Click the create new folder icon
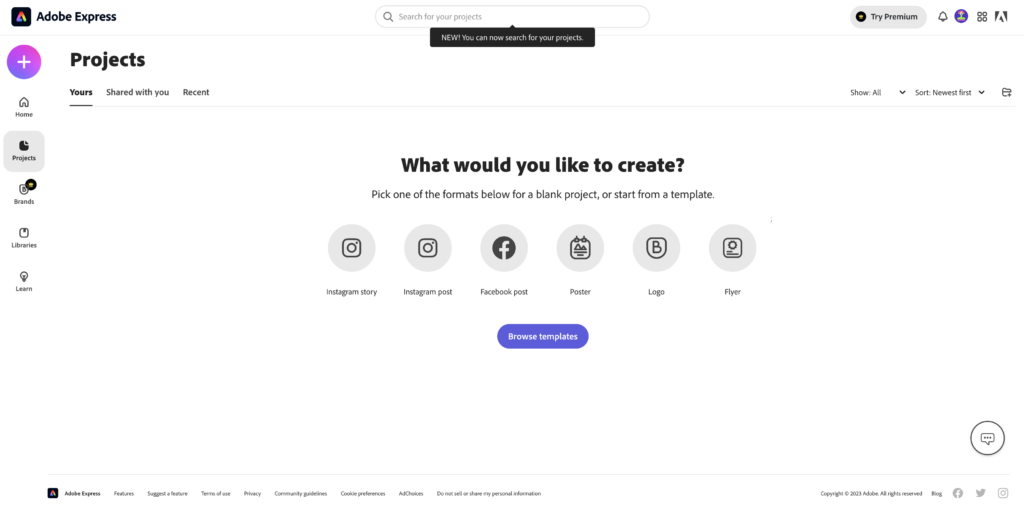The height and width of the screenshot is (512, 1024). [1006, 92]
